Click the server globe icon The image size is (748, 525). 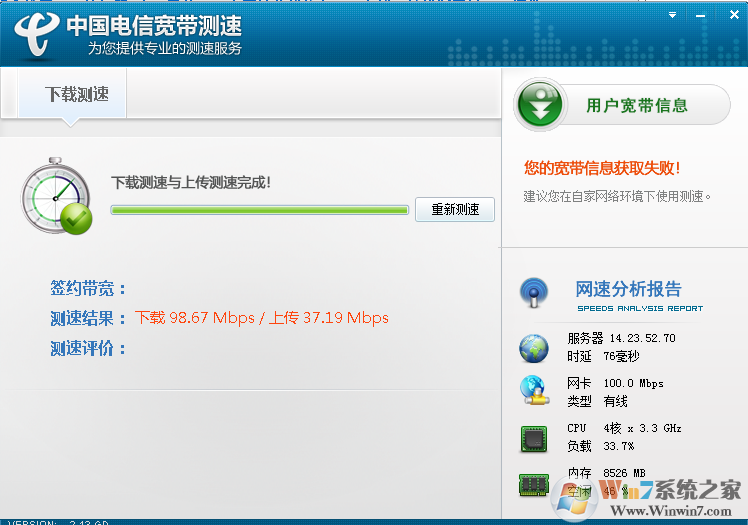(534, 348)
